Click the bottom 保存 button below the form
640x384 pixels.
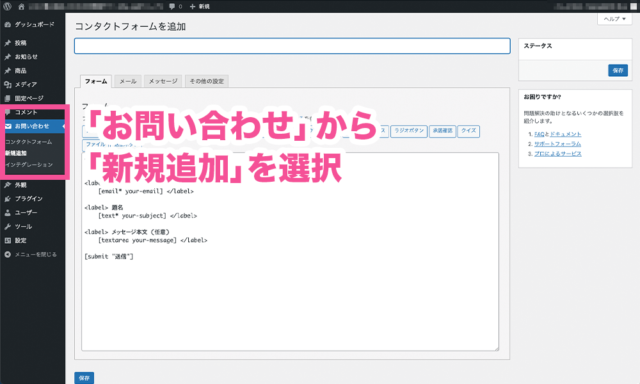click(84, 378)
